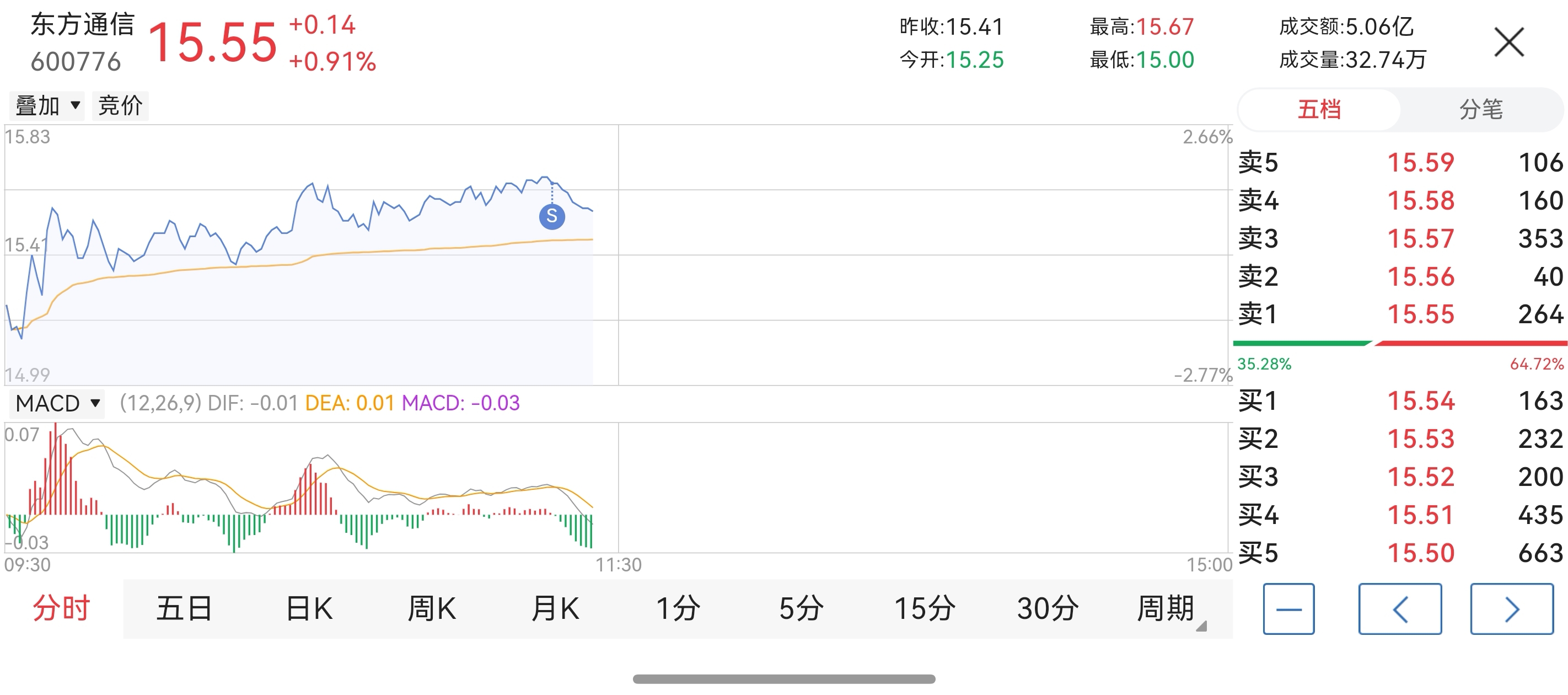Open the 日K daily candlestick tab

[309, 608]
